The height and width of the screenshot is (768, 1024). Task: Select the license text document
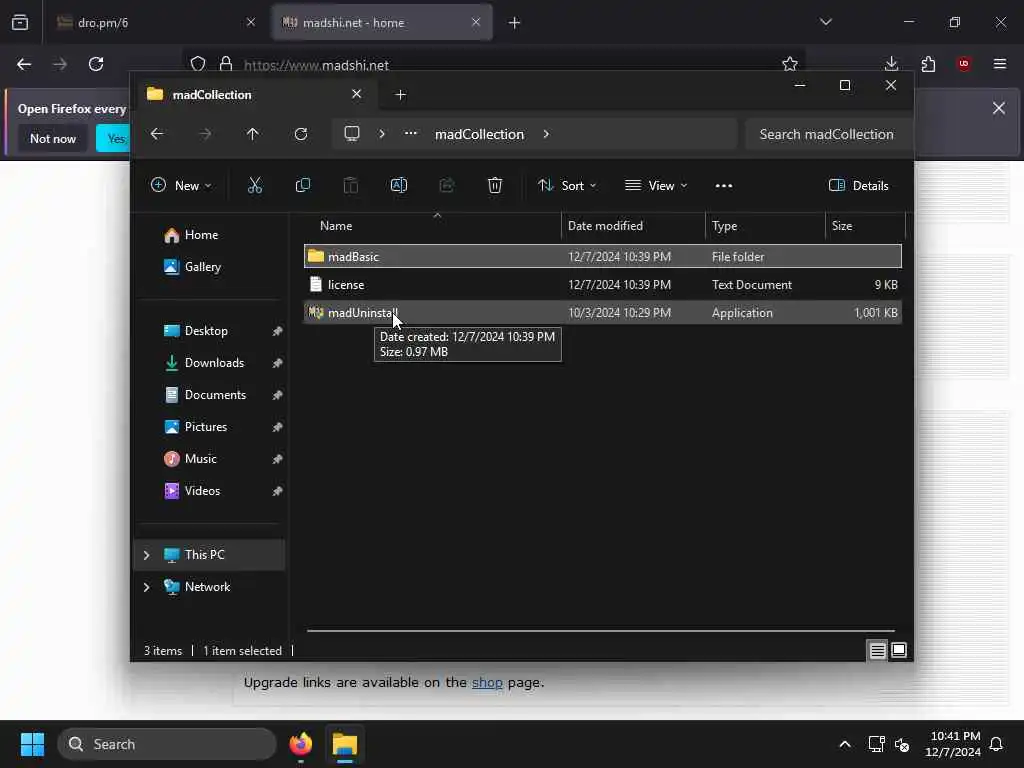pyautogui.click(x=603, y=285)
